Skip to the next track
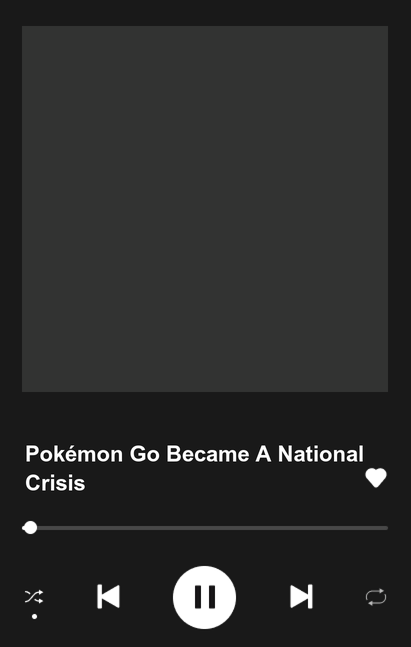Viewport: 411px width, 647px height. pos(301,597)
